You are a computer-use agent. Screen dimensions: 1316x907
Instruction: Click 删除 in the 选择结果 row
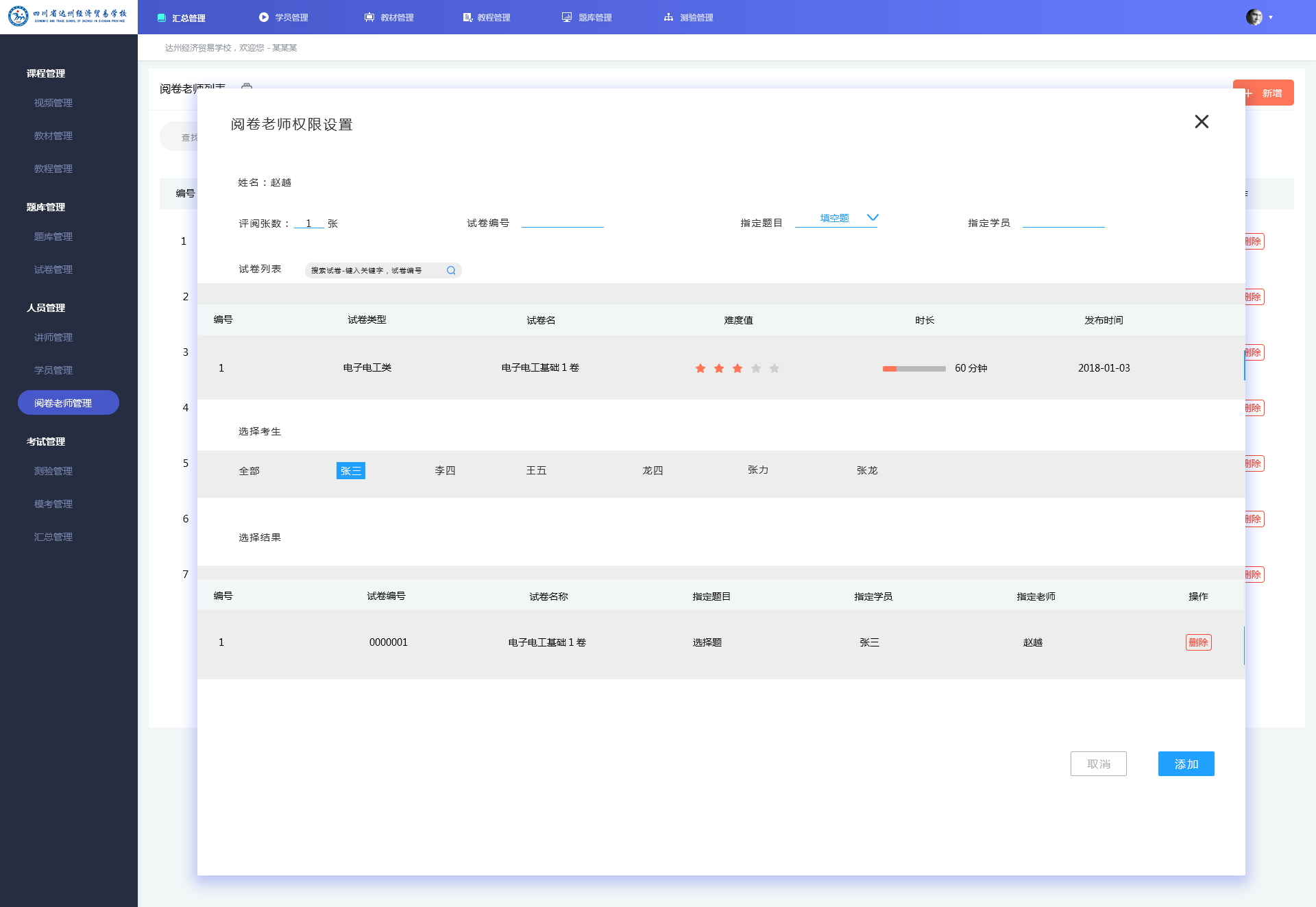pyautogui.click(x=1198, y=642)
